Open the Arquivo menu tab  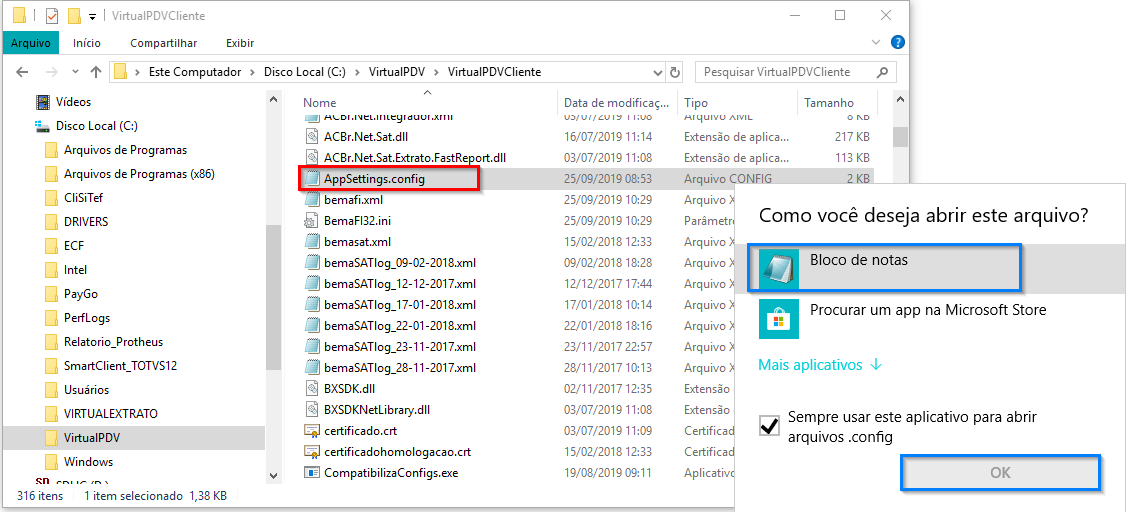tap(31, 43)
